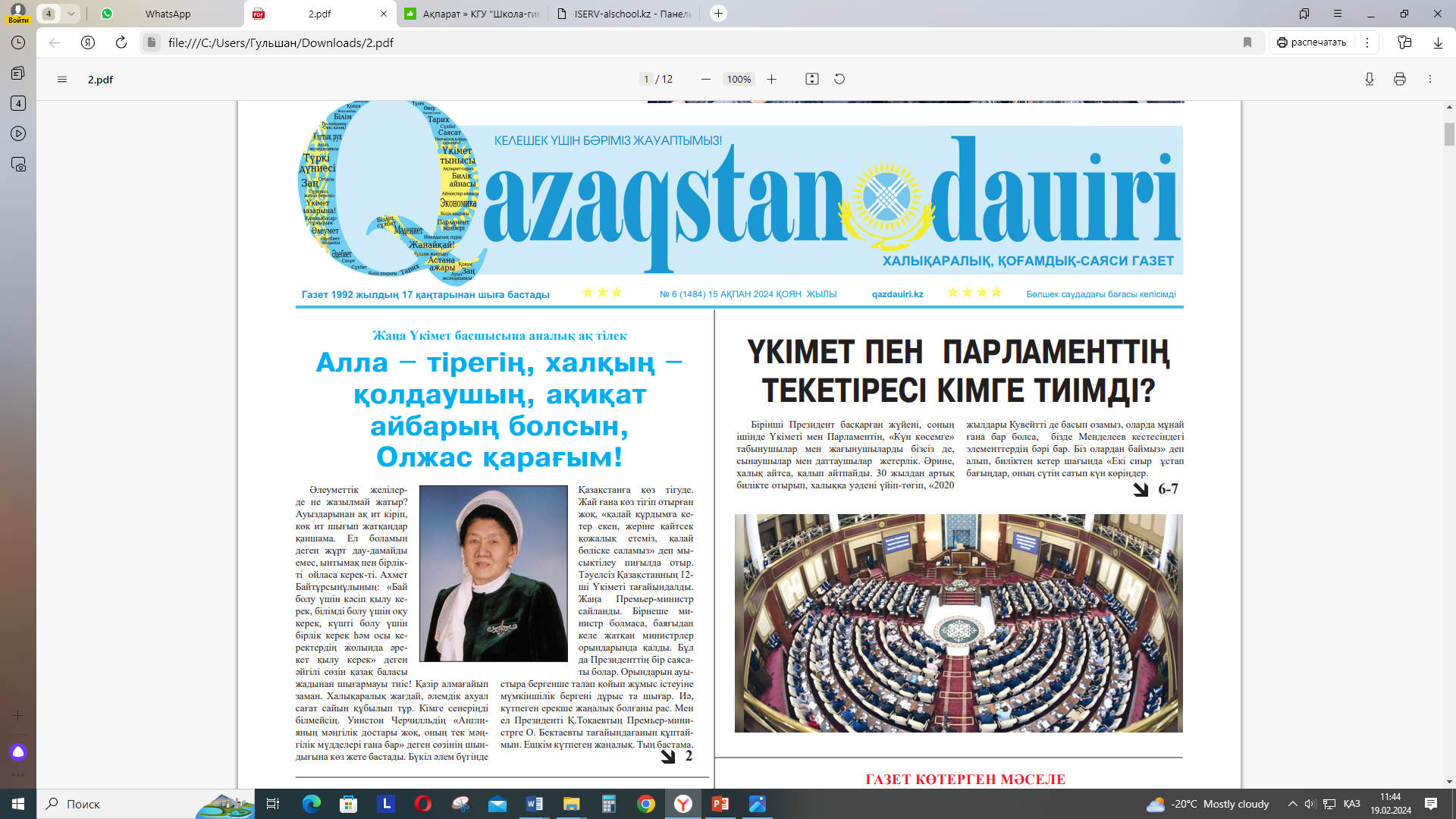Open sidebar screenshot tool icon

point(18,165)
